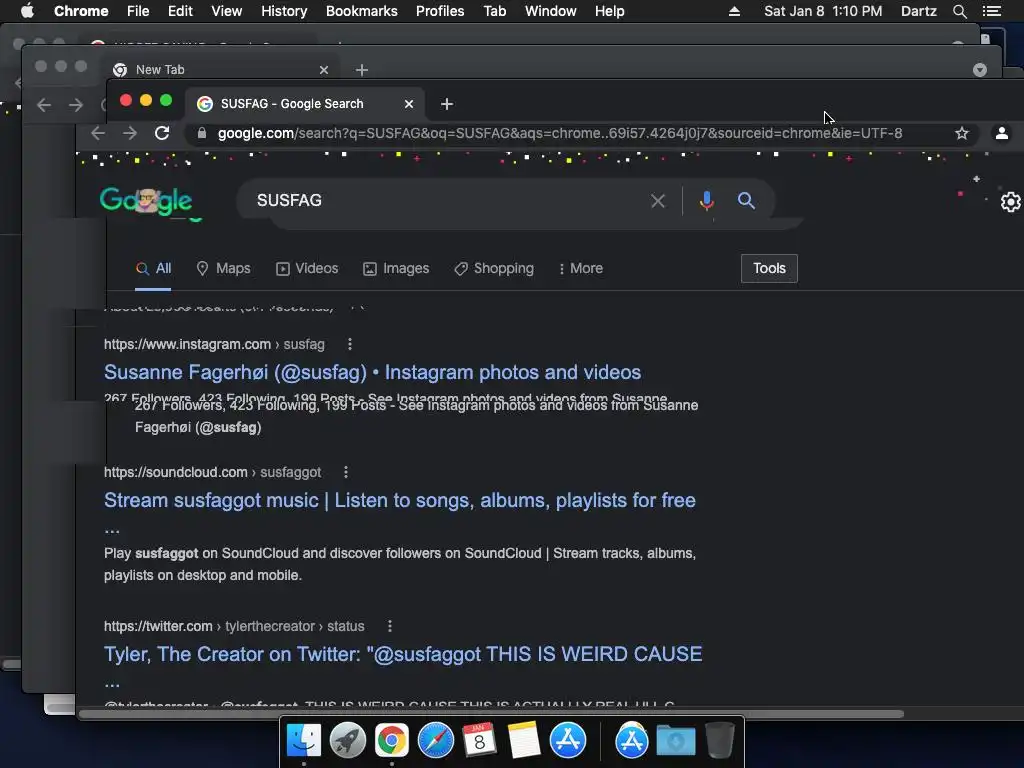The image size is (1024, 768).
Task: Open Susanne Fagerhøi Instagram result link
Action: click(x=372, y=372)
